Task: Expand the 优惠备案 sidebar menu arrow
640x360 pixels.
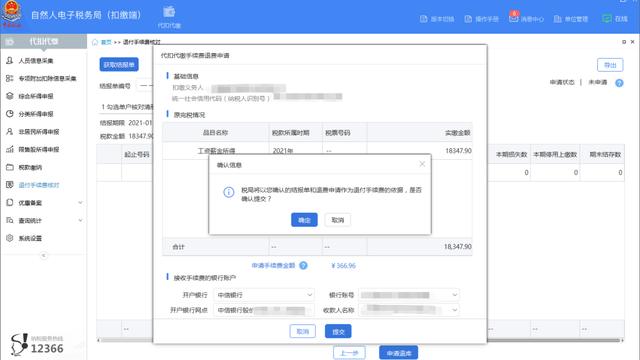Action: point(80,203)
